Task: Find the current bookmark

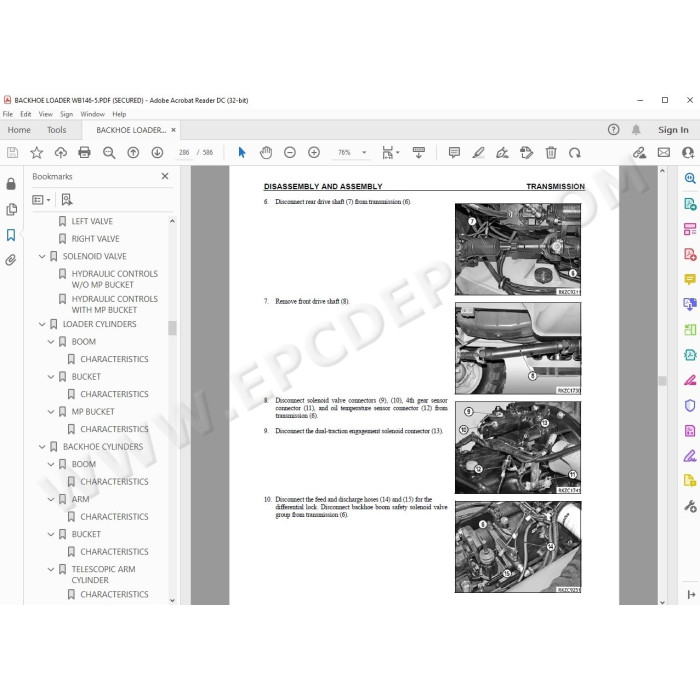Action: tap(67, 200)
